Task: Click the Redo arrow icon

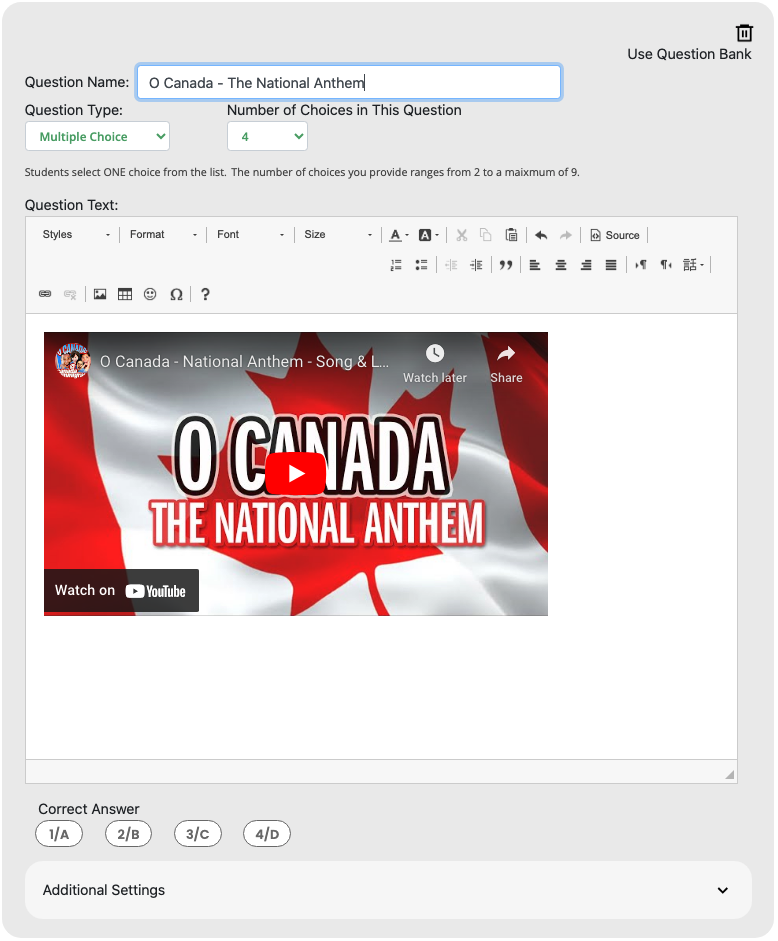Action: click(x=565, y=235)
